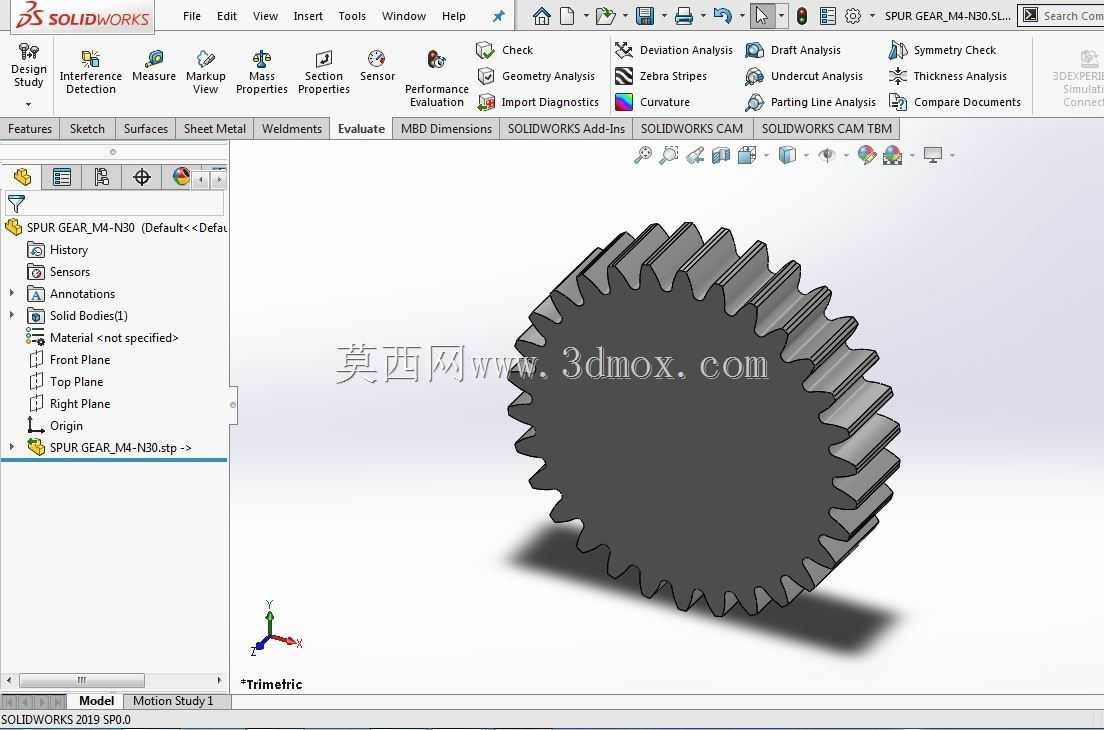This screenshot has width=1104, height=730.
Task: Switch to the PropertyManager tab
Action: tap(62, 177)
